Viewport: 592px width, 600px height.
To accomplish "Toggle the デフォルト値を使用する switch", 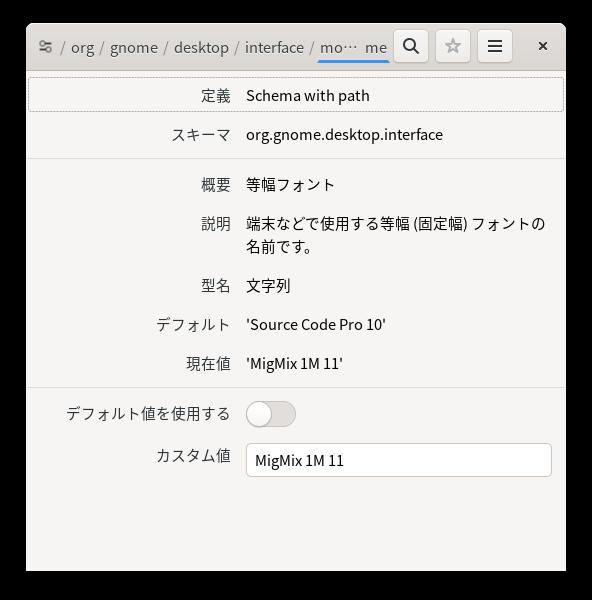I will (271, 414).
